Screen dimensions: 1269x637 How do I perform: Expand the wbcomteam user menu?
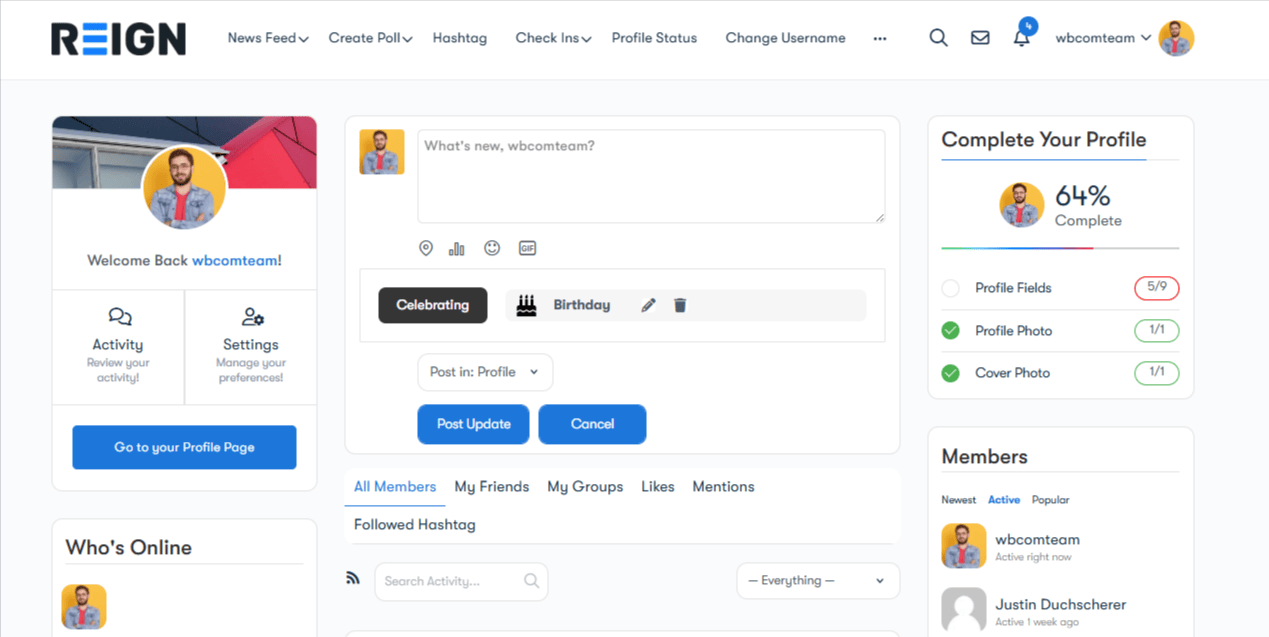1103,38
